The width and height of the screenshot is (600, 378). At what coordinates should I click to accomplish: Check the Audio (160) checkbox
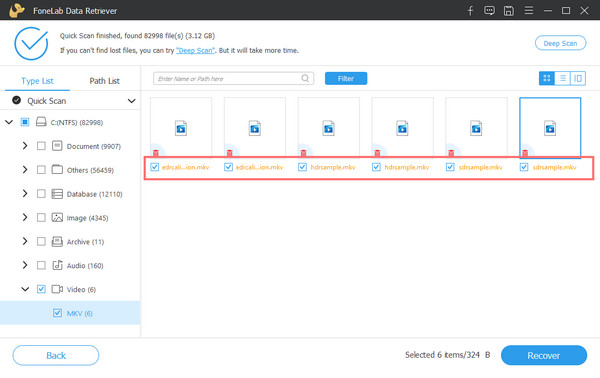(41, 265)
